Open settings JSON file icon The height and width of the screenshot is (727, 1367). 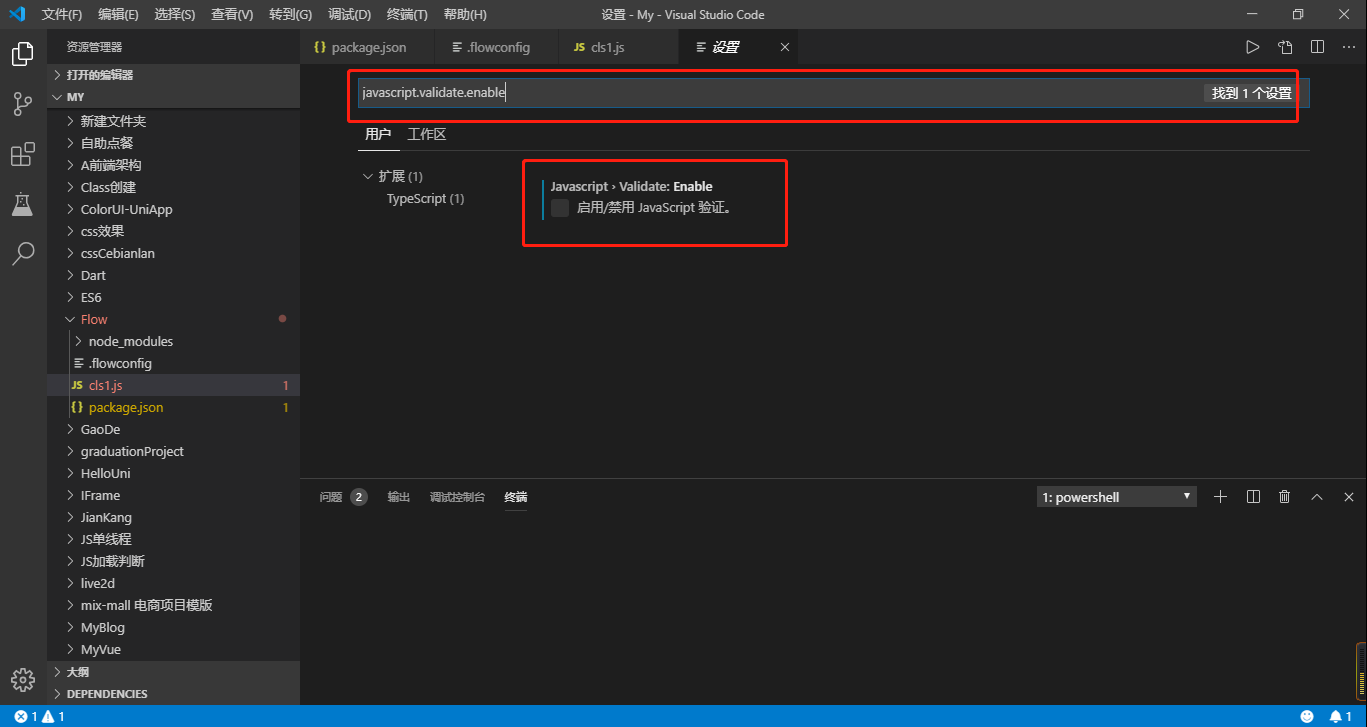tap(1285, 47)
